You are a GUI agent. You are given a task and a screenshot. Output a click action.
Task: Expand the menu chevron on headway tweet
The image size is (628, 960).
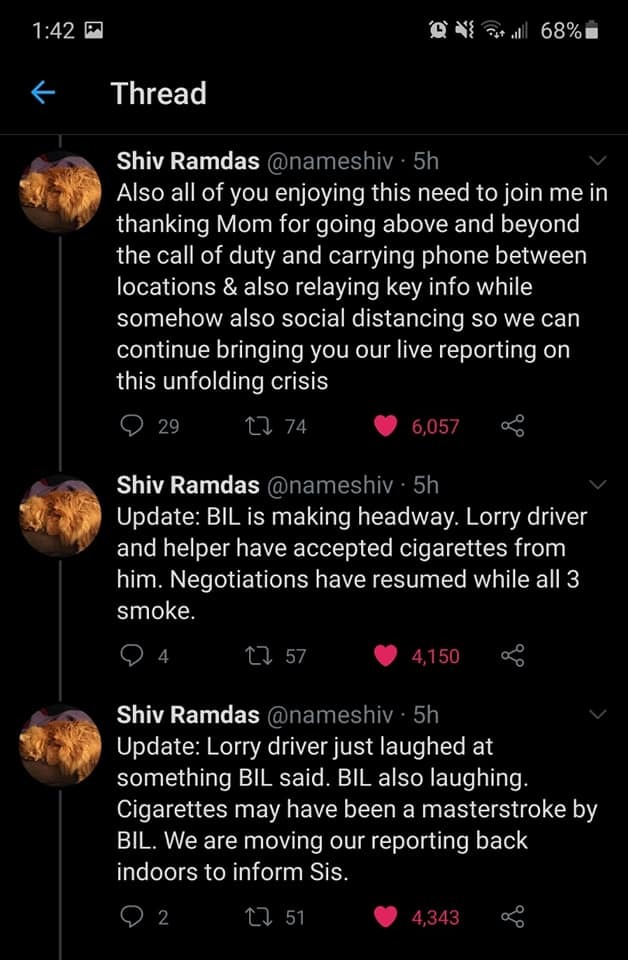[598, 485]
